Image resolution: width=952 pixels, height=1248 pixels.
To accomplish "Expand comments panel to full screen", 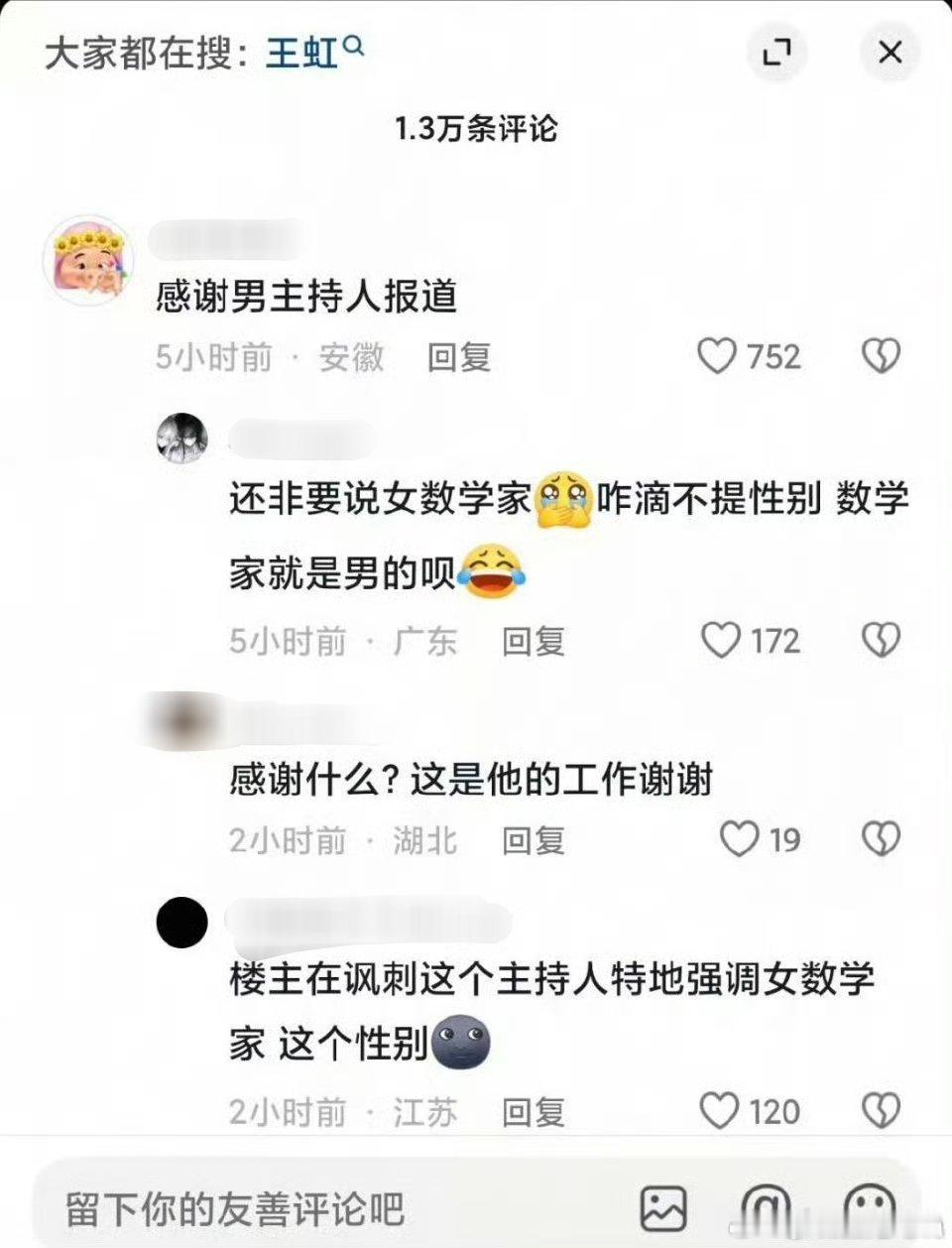I will click(x=776, y=52).
